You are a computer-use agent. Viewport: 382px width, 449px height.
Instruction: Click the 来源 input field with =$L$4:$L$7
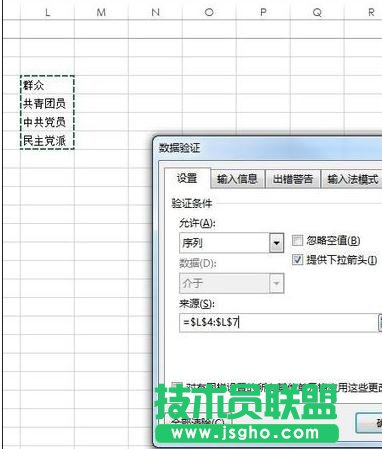pos(278,322)
